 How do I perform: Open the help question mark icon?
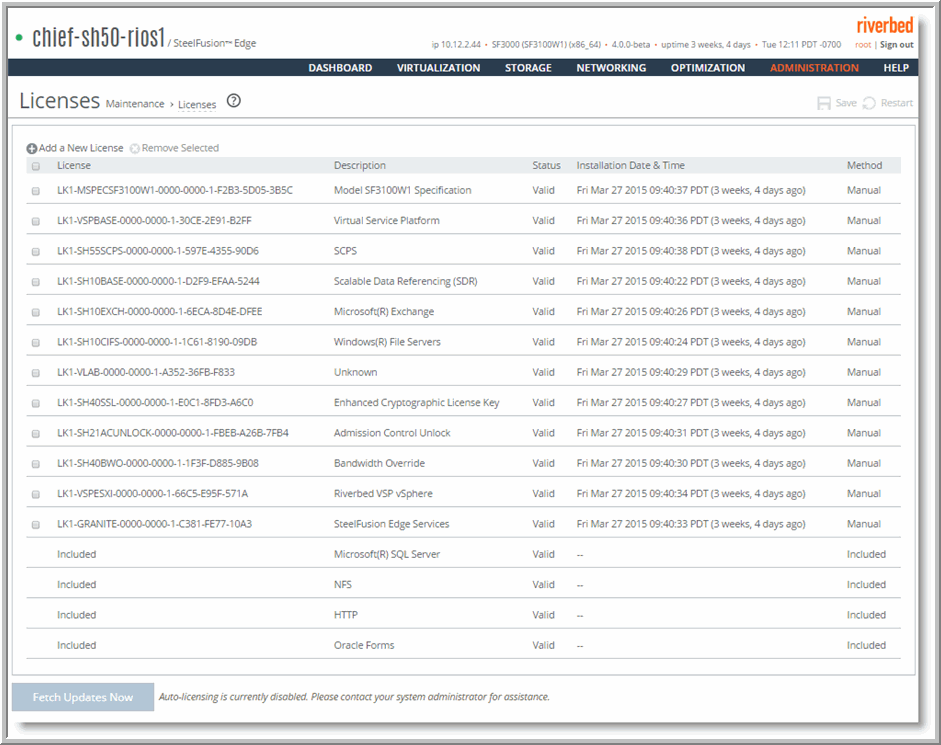(x=234, y=101)
